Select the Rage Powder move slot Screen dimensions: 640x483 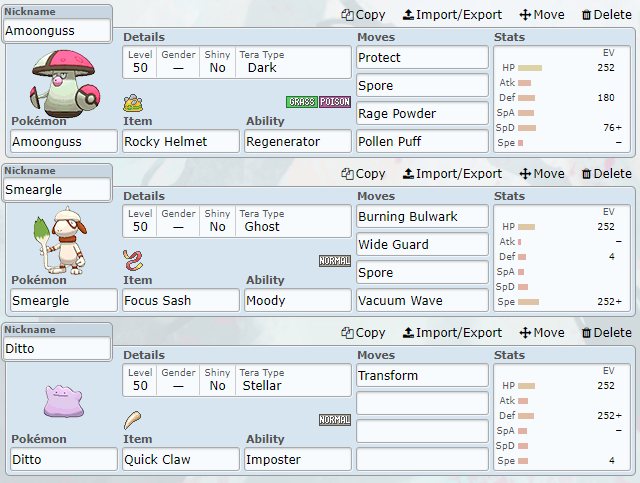[x=422, y=114]
